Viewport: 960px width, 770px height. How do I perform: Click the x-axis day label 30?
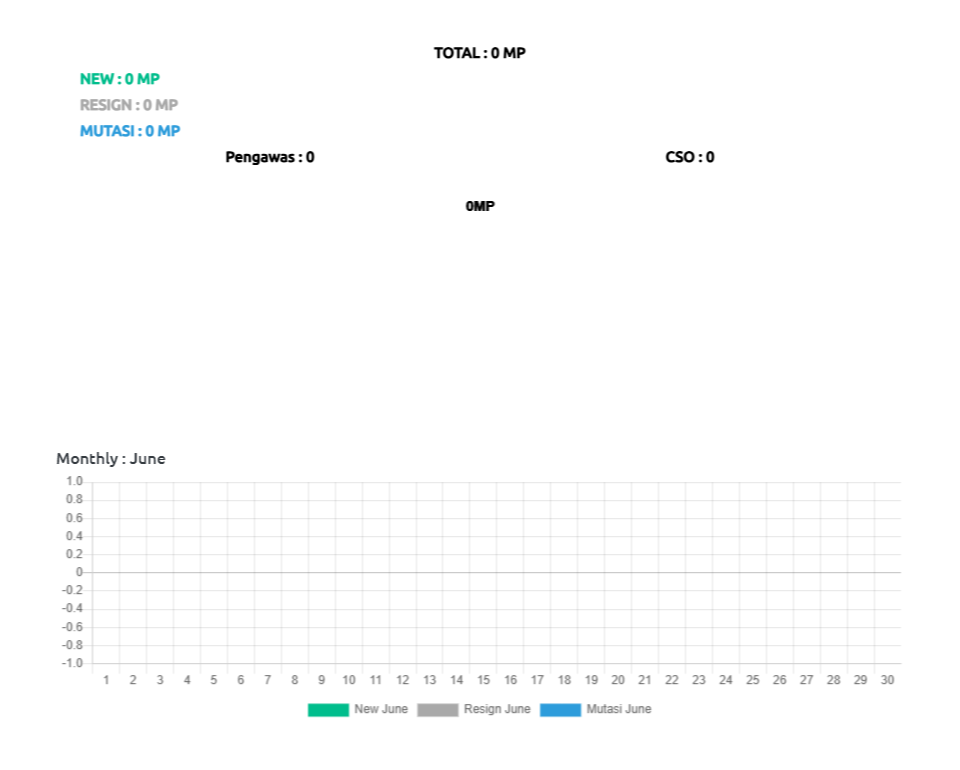pyautogui.click(x=888, y=680)
